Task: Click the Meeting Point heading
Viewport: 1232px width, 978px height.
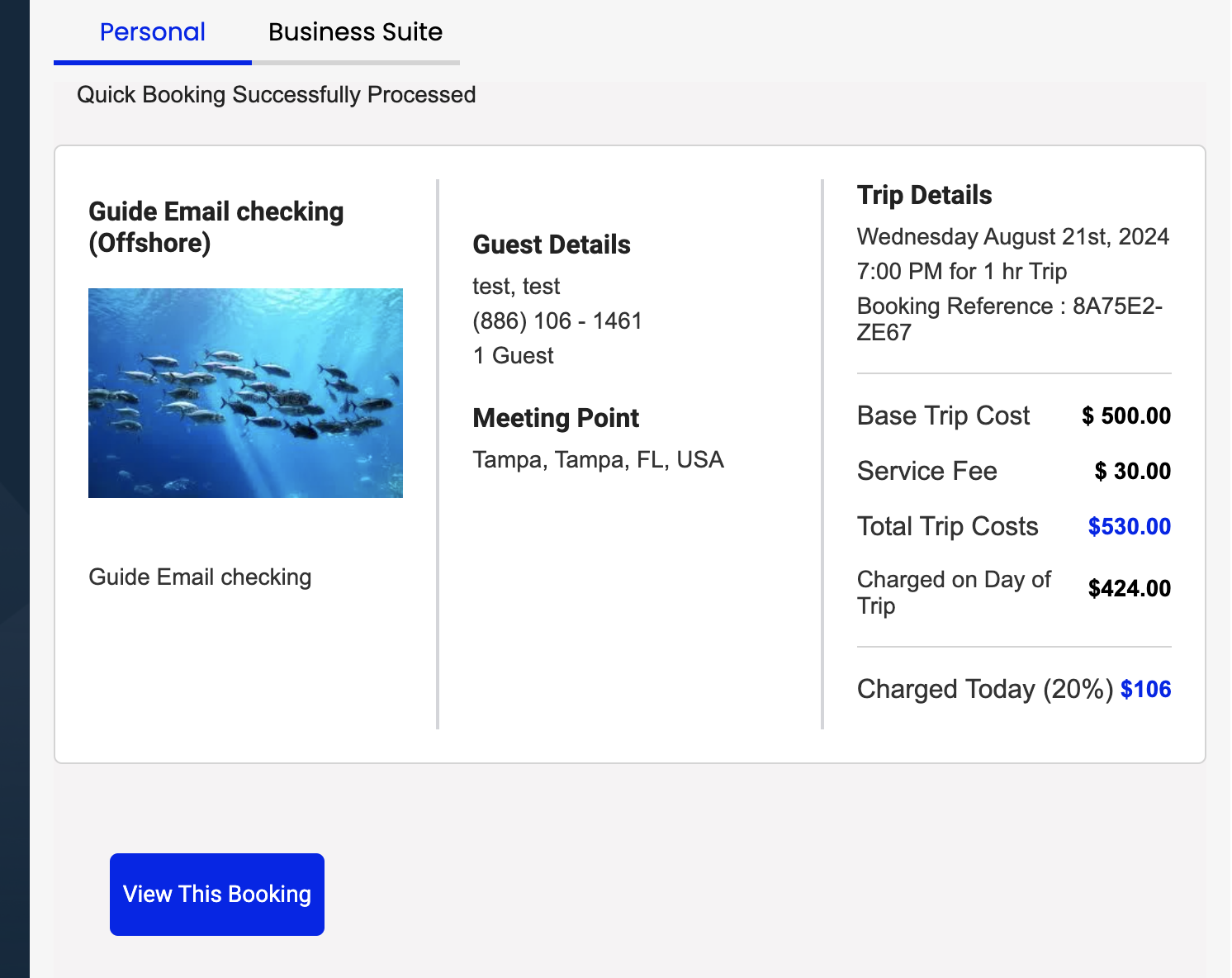Action: tap(556, 418)
